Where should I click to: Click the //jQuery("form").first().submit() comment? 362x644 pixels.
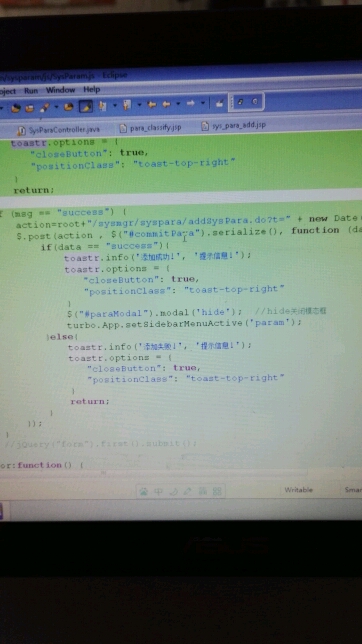101,444
